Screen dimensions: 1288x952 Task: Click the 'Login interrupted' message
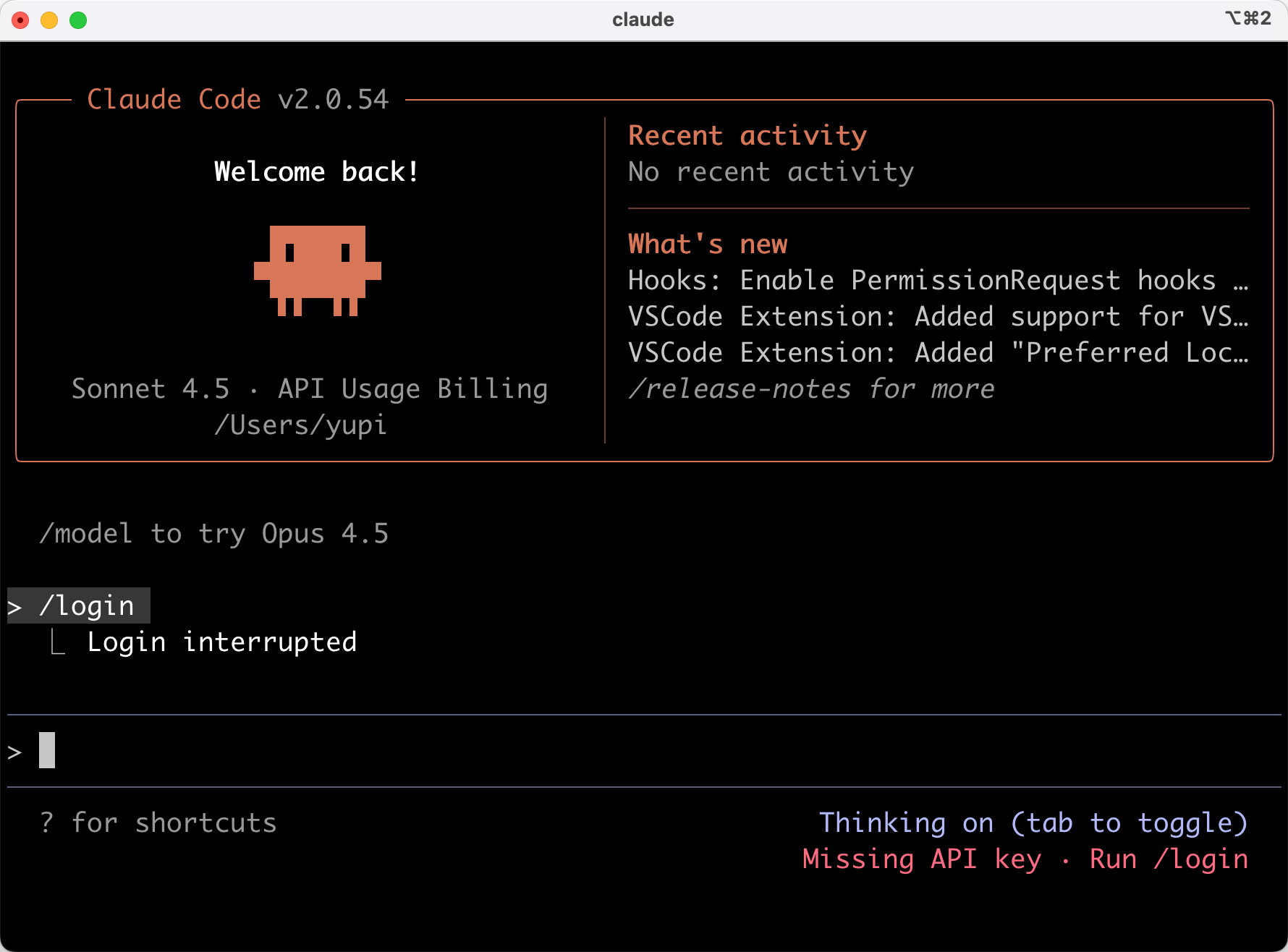pyautogui.click(x=222, y=642)
